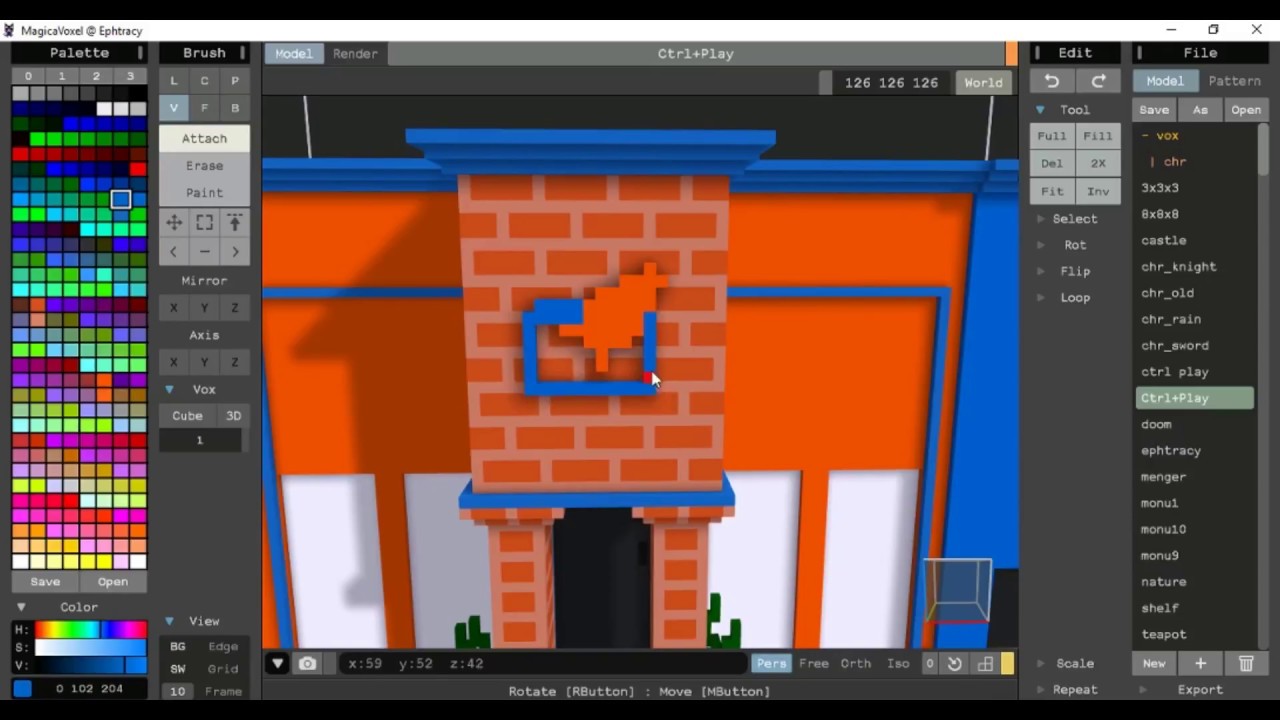Toggle Mirror Y axis

click(204, 308)
